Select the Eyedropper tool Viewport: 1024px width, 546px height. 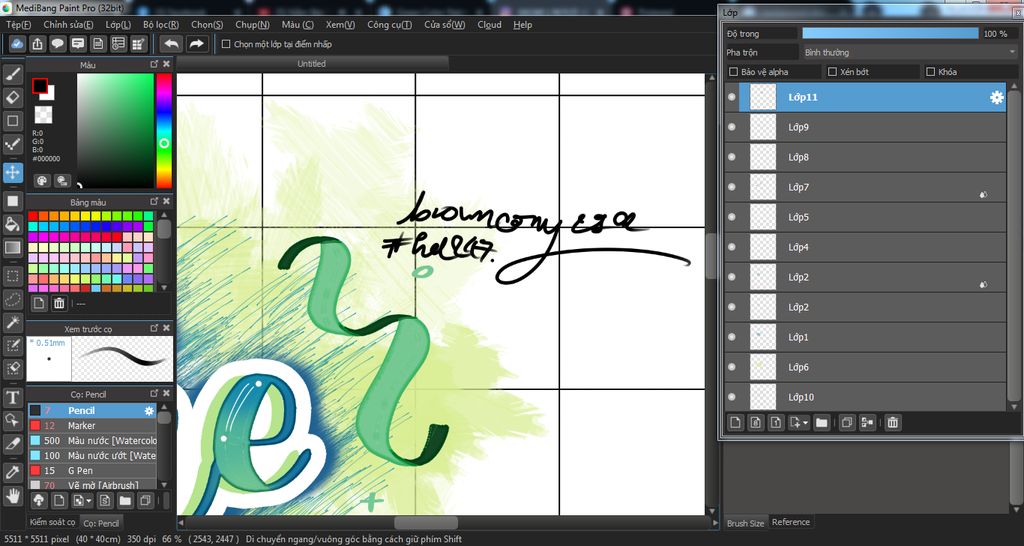point(12,472)
